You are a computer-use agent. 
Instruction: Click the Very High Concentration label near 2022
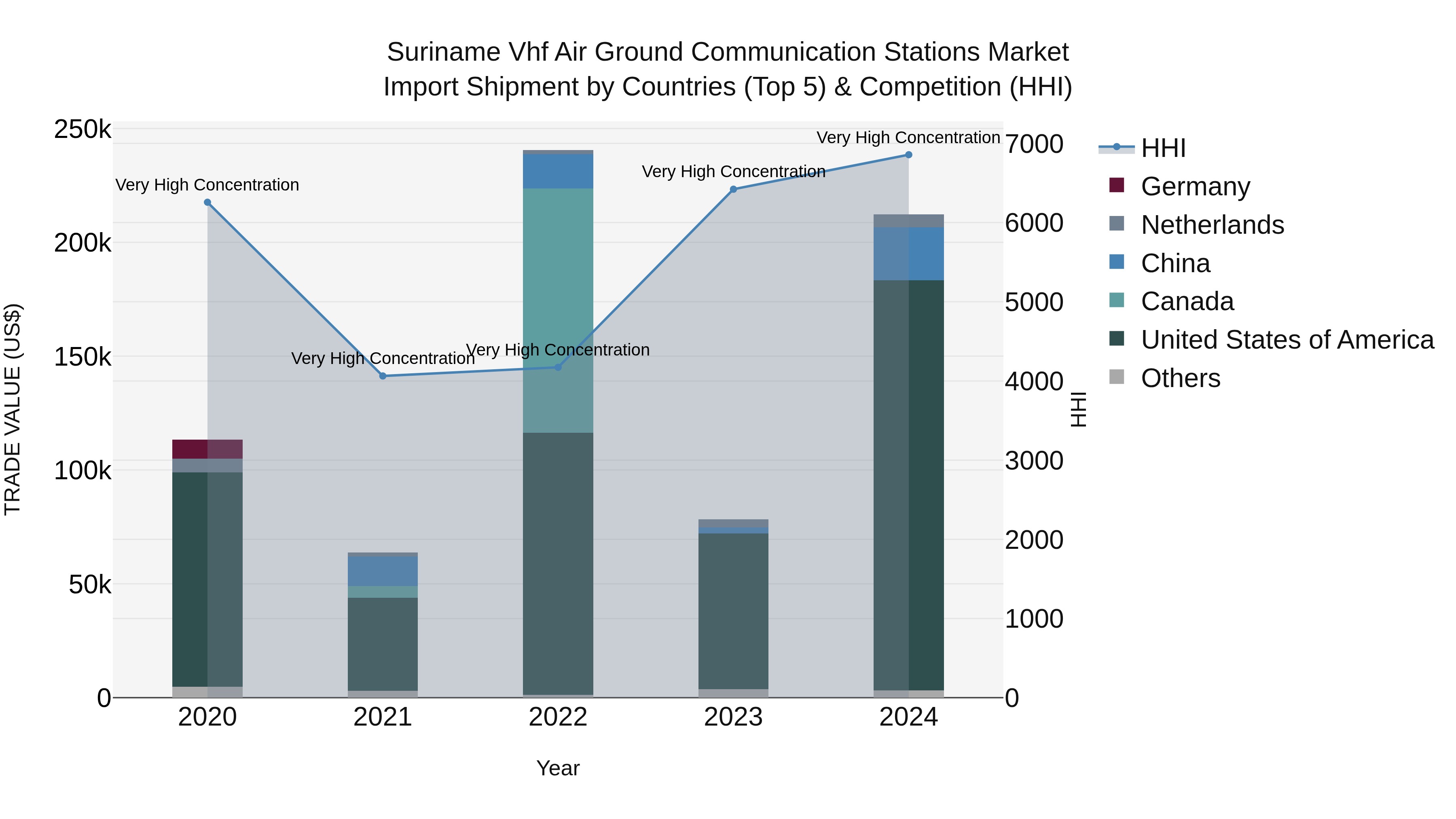[x=558, y=350]
